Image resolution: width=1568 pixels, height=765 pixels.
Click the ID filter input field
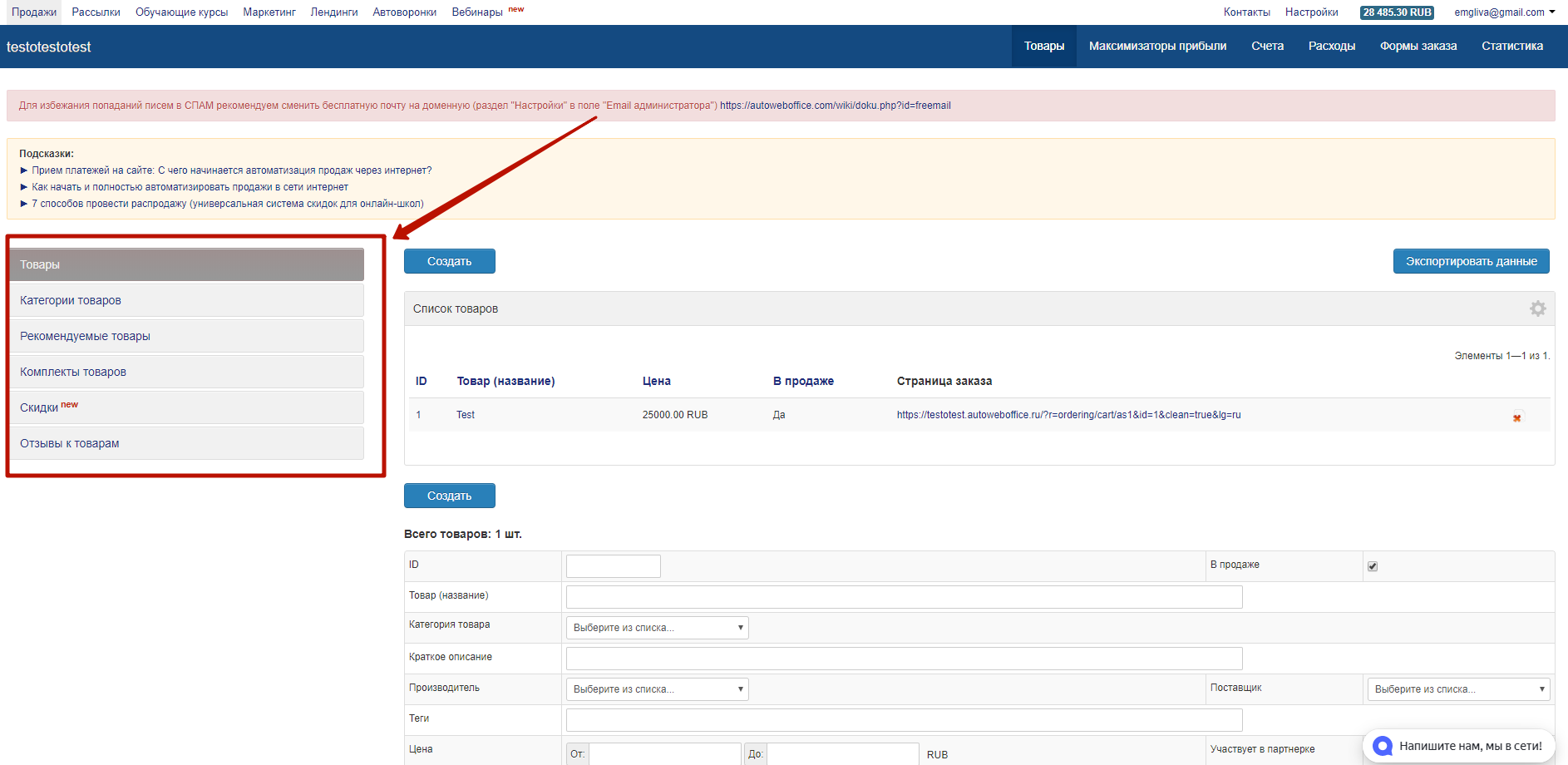(x=613, y=566)
